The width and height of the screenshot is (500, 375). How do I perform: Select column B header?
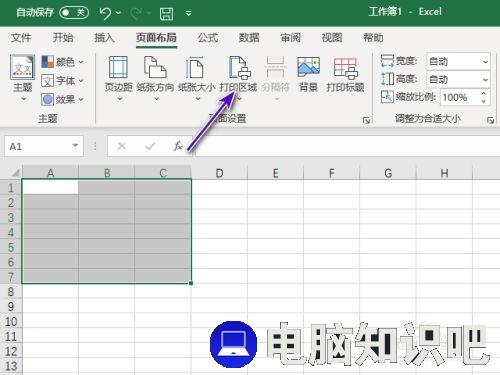coord(107,173)
